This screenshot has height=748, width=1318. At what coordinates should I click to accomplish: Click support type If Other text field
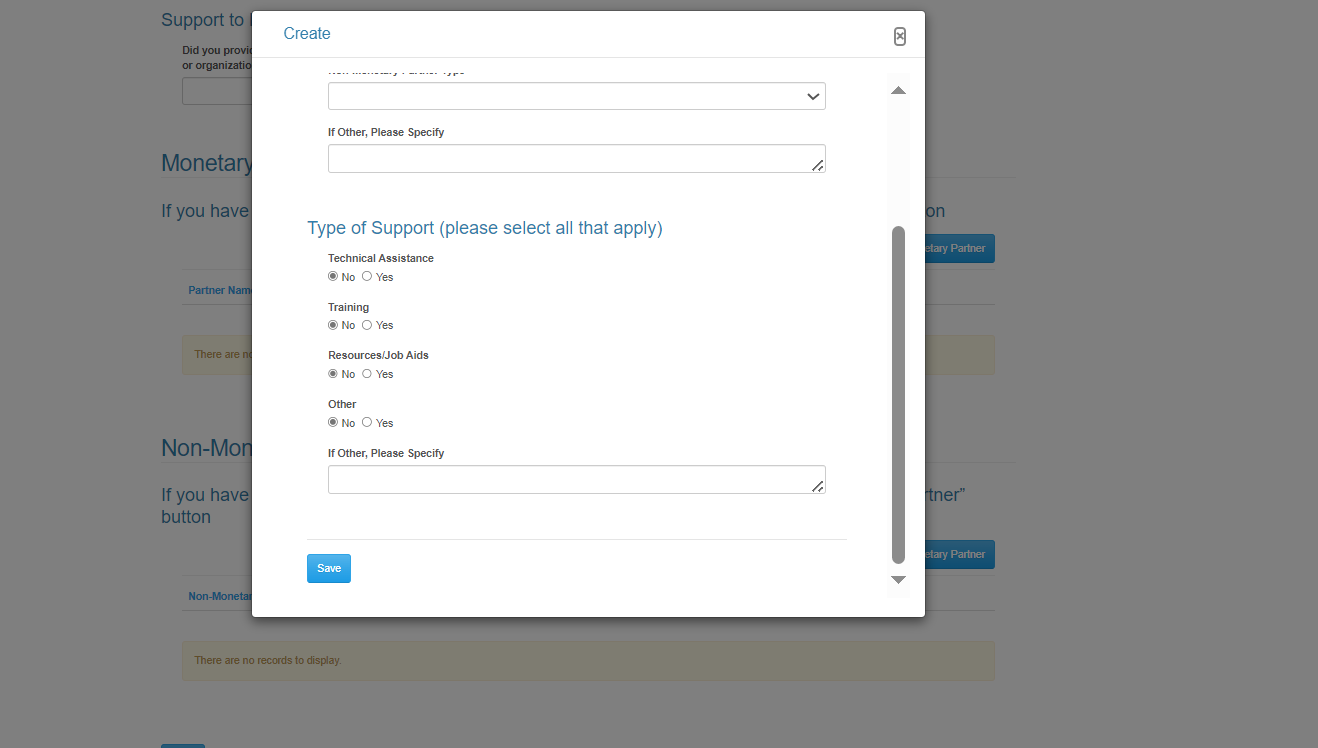pyautogui.click(x=570, y=479)
